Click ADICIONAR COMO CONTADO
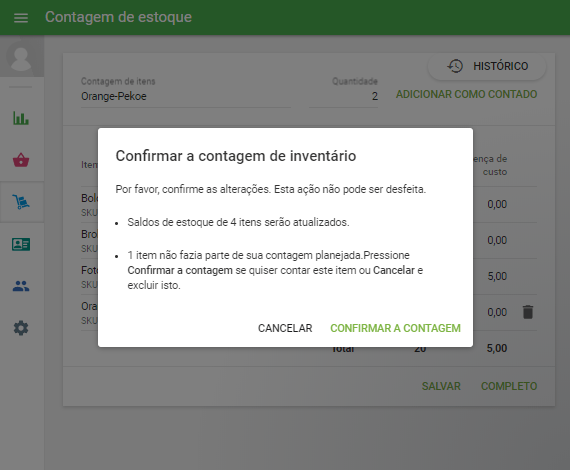The image size is (570, 470). coord(466,94)
